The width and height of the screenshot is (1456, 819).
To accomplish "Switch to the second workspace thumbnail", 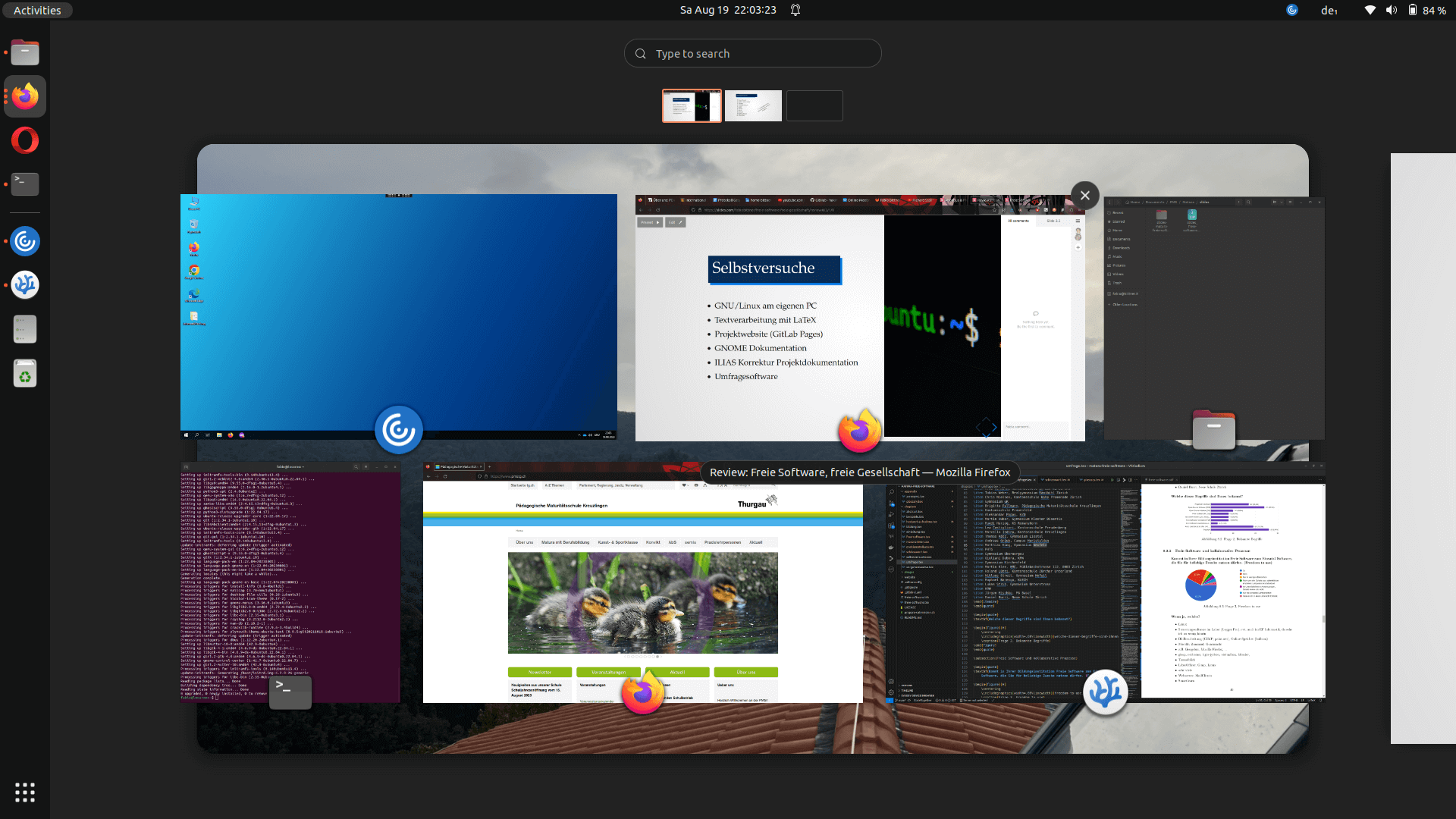I will pyautogui.click(x=753, y=106).
